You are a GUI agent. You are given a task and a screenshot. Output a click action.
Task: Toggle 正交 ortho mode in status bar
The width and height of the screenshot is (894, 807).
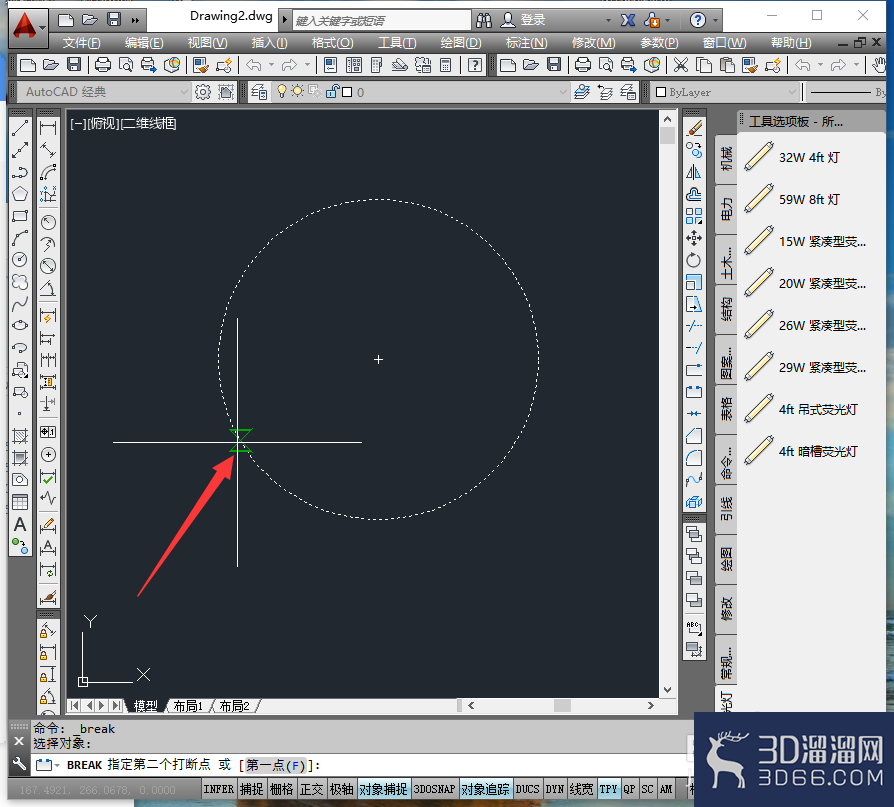(x=311, y=789)
